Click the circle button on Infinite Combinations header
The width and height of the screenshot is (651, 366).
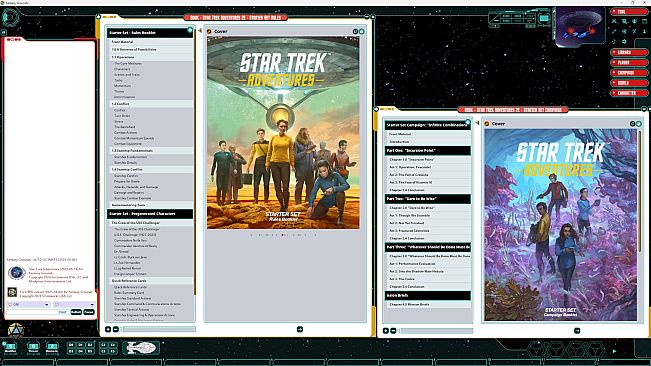pos(468,122)
